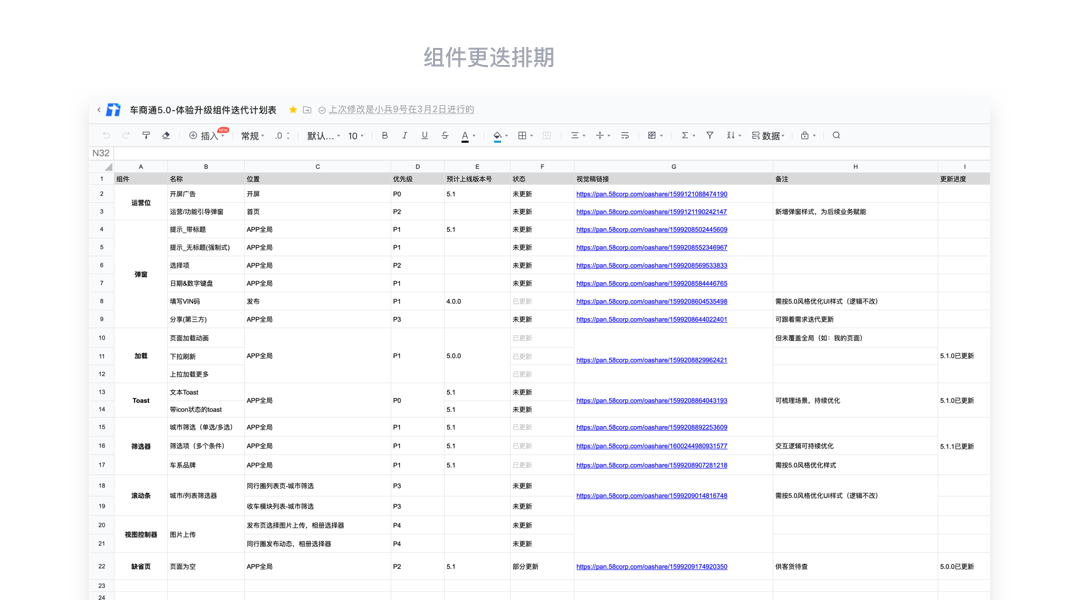Open the fill color picker
The width and height of the screenshot is (1080, 600).
[499, 136]
